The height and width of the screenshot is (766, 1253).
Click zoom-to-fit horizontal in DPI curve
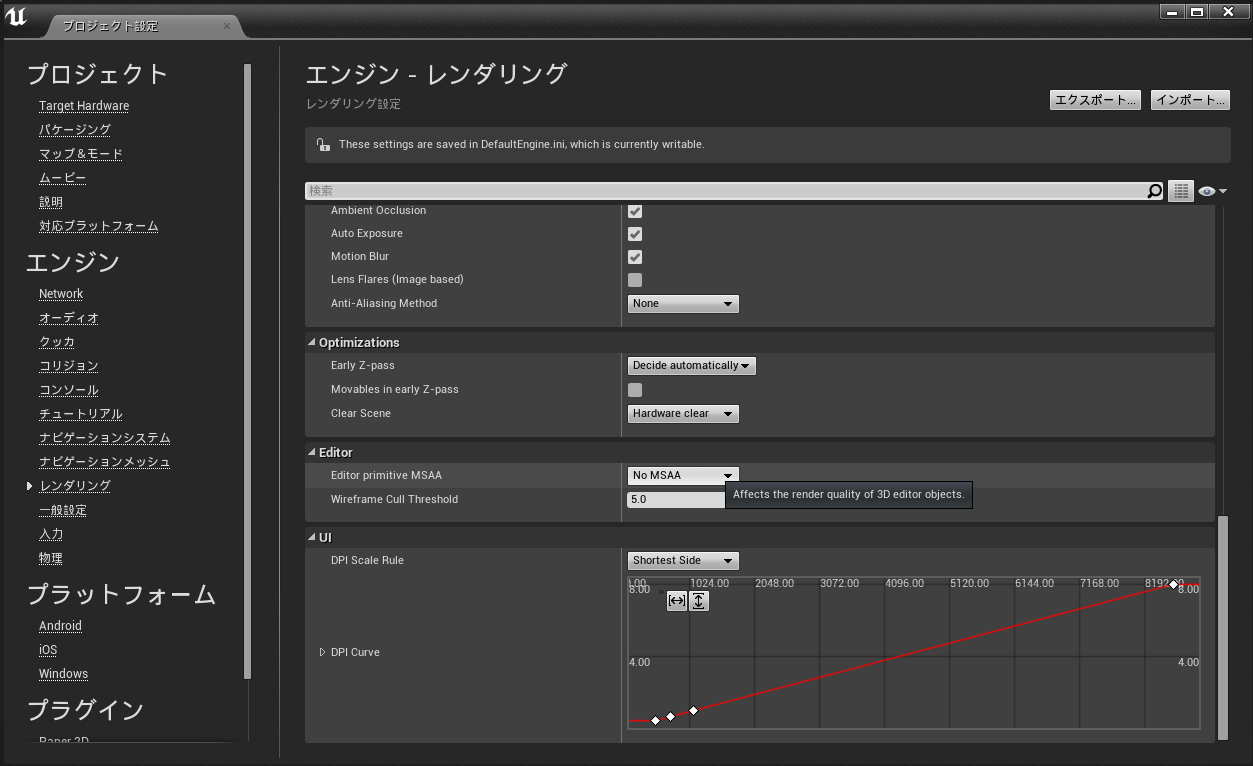[x=677, y=601]
